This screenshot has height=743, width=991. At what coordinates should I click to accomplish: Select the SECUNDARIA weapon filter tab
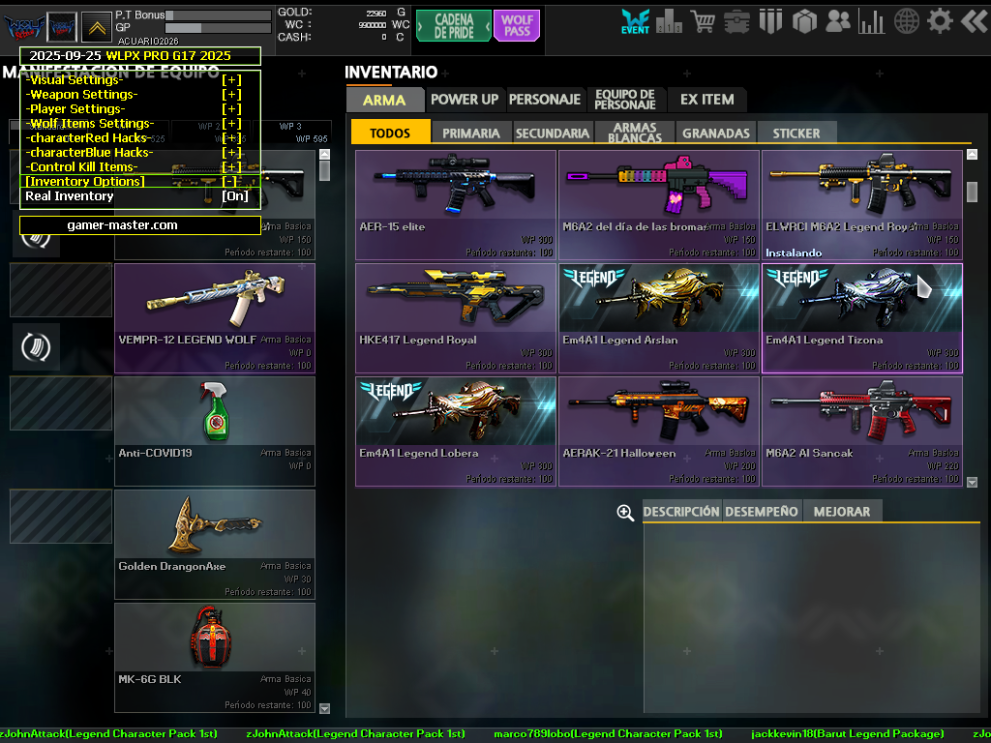pyautogui.click(x=552, y=133)
